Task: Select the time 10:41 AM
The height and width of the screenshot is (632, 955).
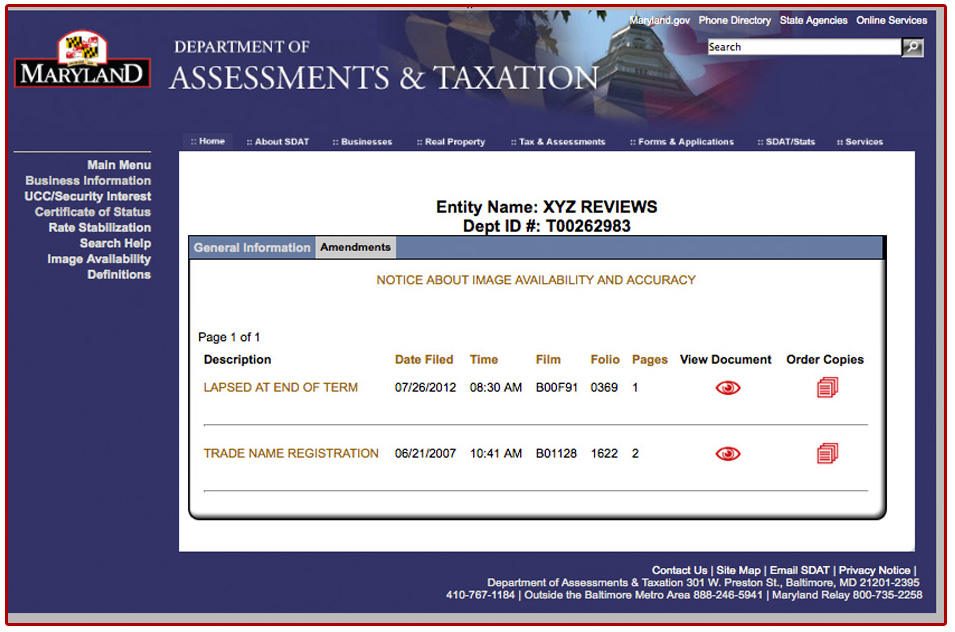Action: (x=496, y=454)
